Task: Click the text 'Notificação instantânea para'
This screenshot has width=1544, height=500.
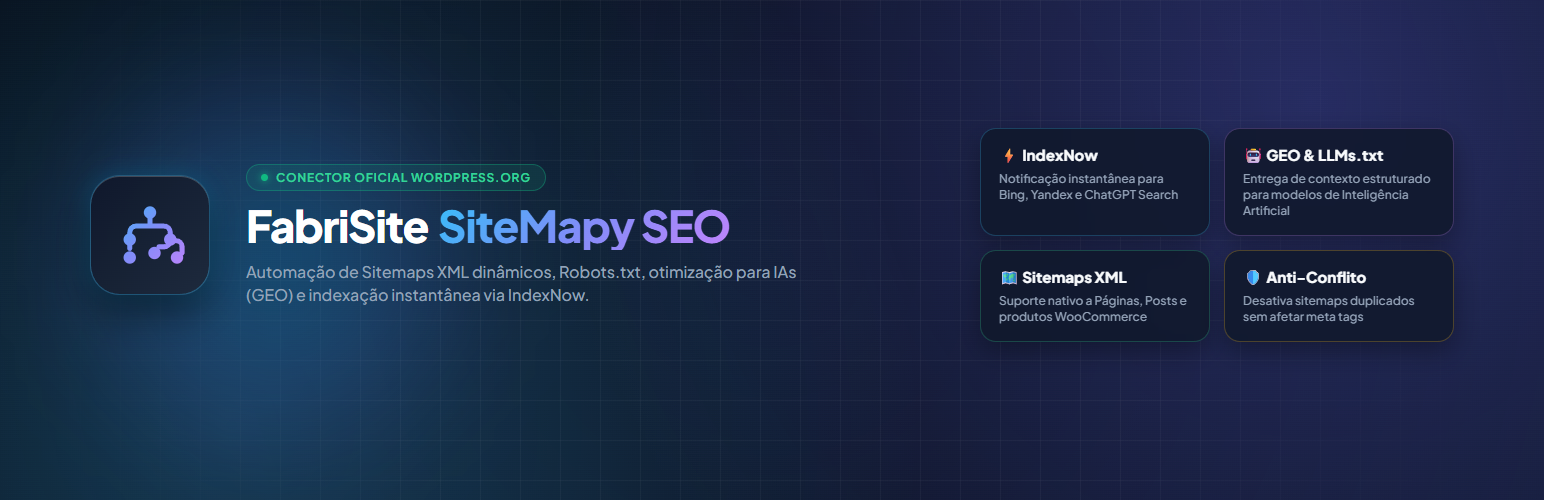Action: pyautogui.click(x=1081, y=179)
